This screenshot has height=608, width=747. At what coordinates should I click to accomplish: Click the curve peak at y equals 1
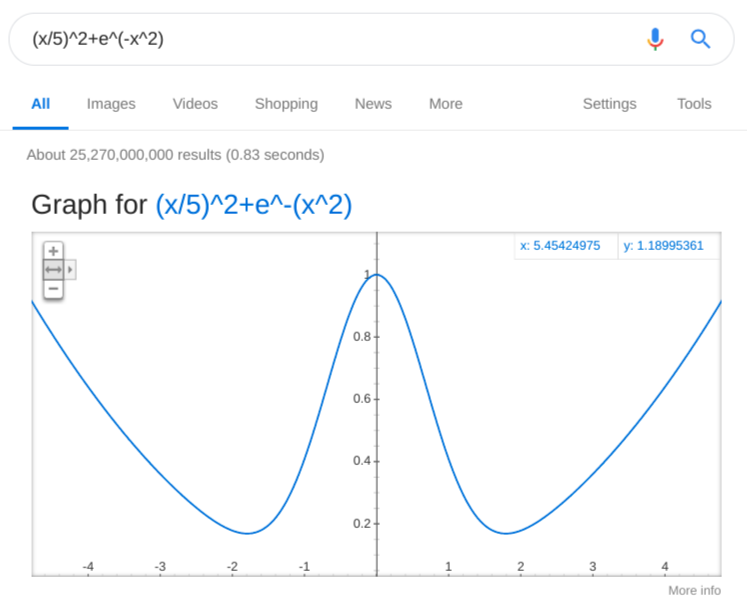[377, 275]
